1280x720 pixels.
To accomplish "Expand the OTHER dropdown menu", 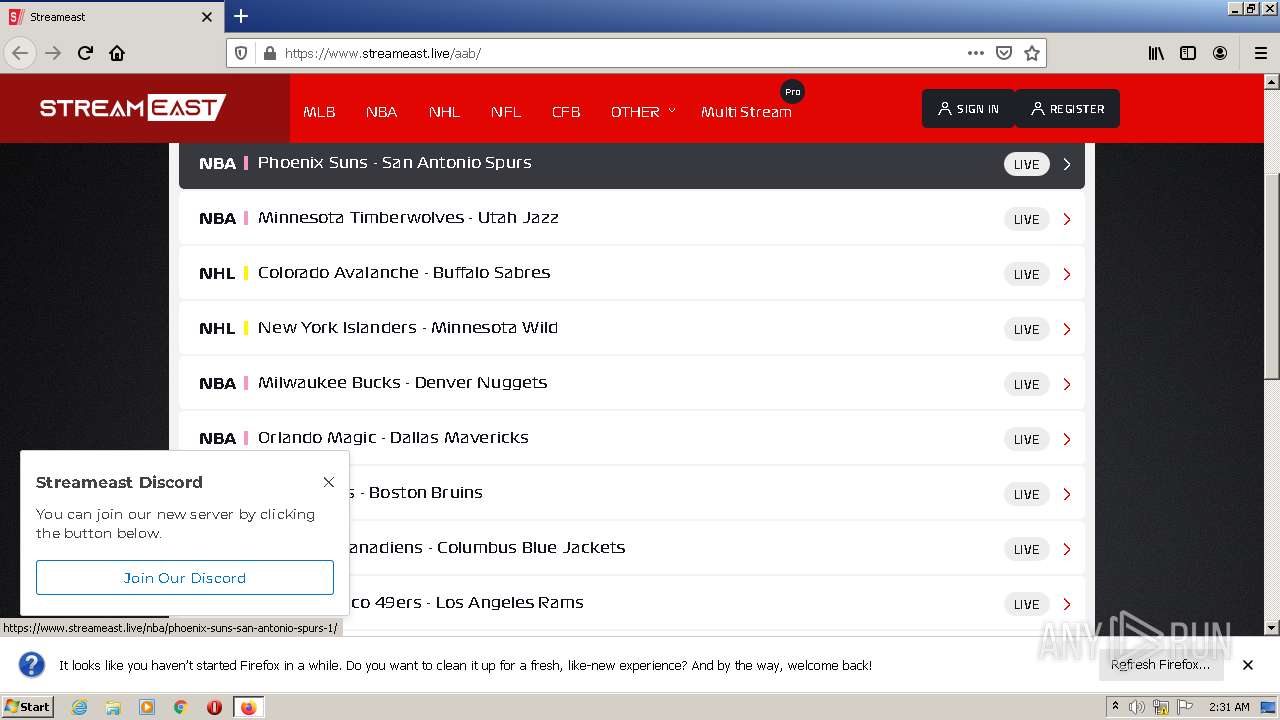I will click(x=643, y=112).
